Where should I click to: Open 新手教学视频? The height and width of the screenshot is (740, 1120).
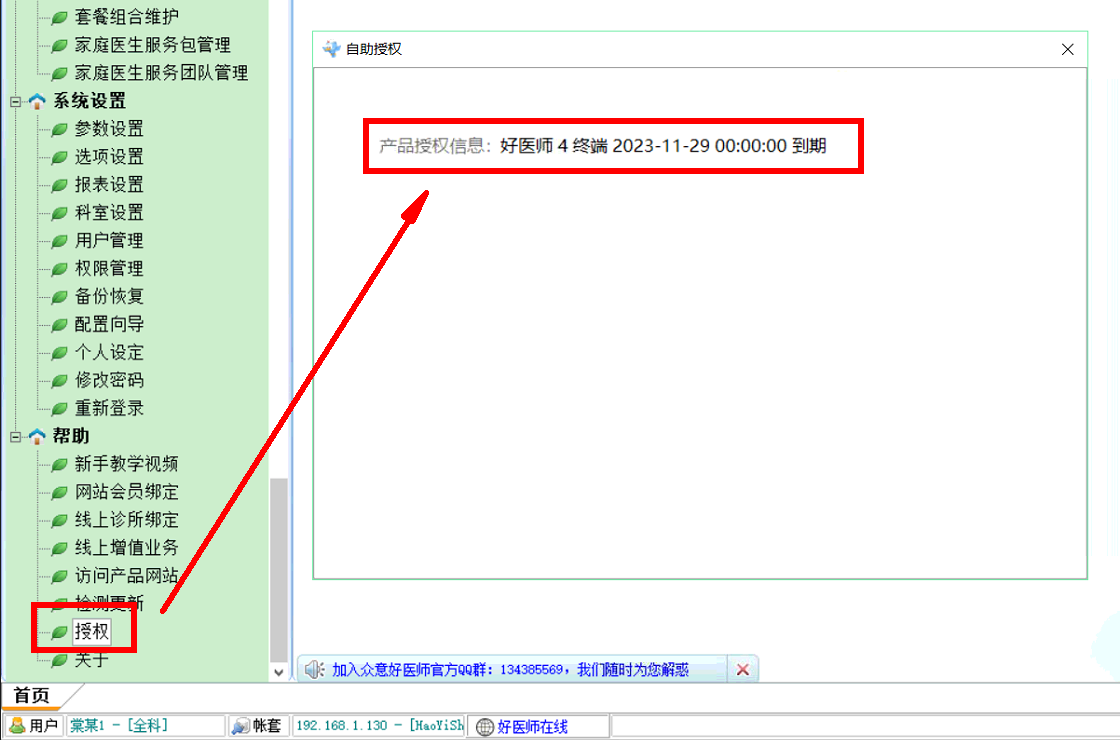click(126, 464)
